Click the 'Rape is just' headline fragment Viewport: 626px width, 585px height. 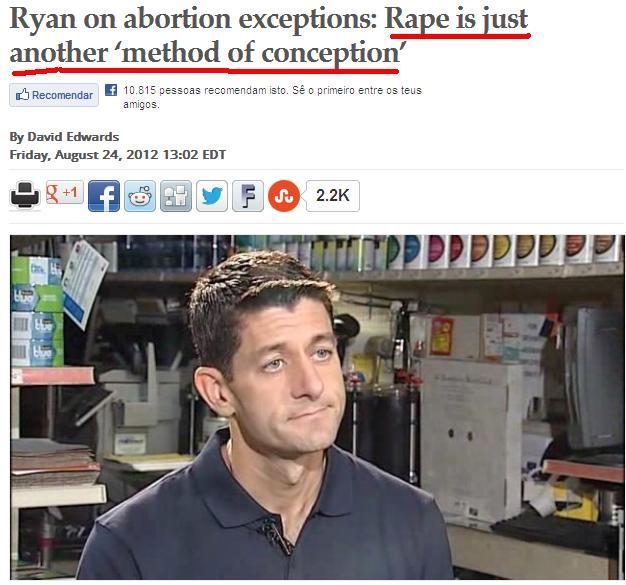[x=456, y=19]
